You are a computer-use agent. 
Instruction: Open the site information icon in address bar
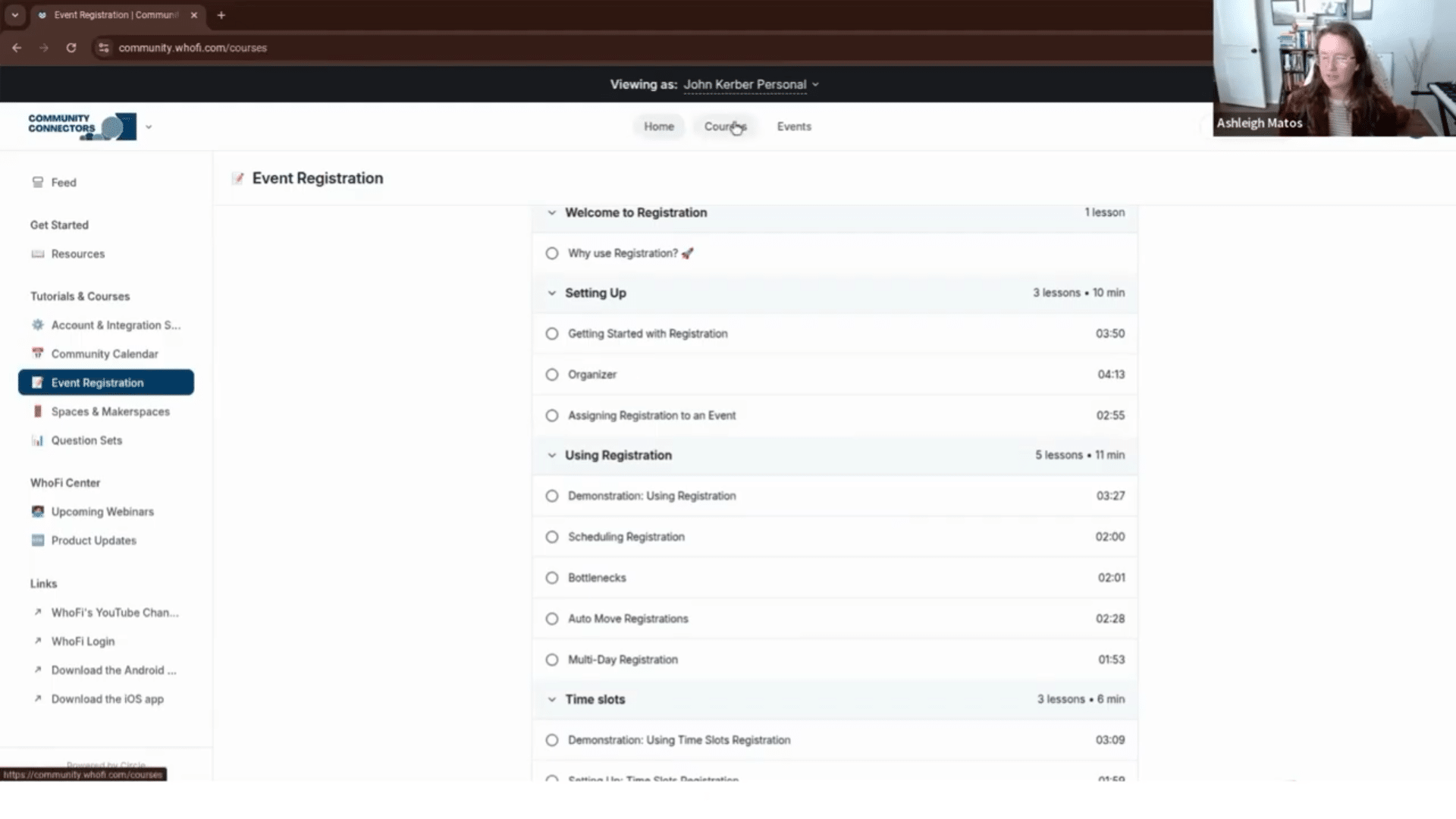click(104, 48)
